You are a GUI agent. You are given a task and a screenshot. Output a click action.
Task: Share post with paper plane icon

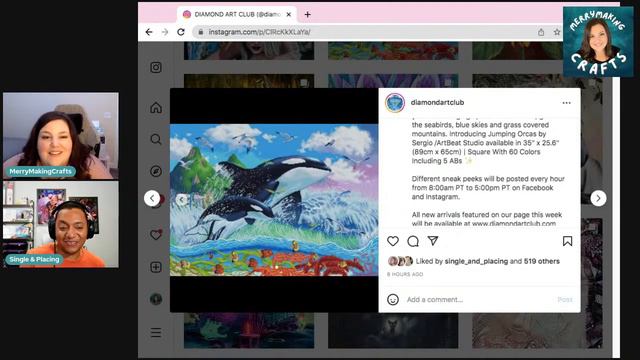433,241
